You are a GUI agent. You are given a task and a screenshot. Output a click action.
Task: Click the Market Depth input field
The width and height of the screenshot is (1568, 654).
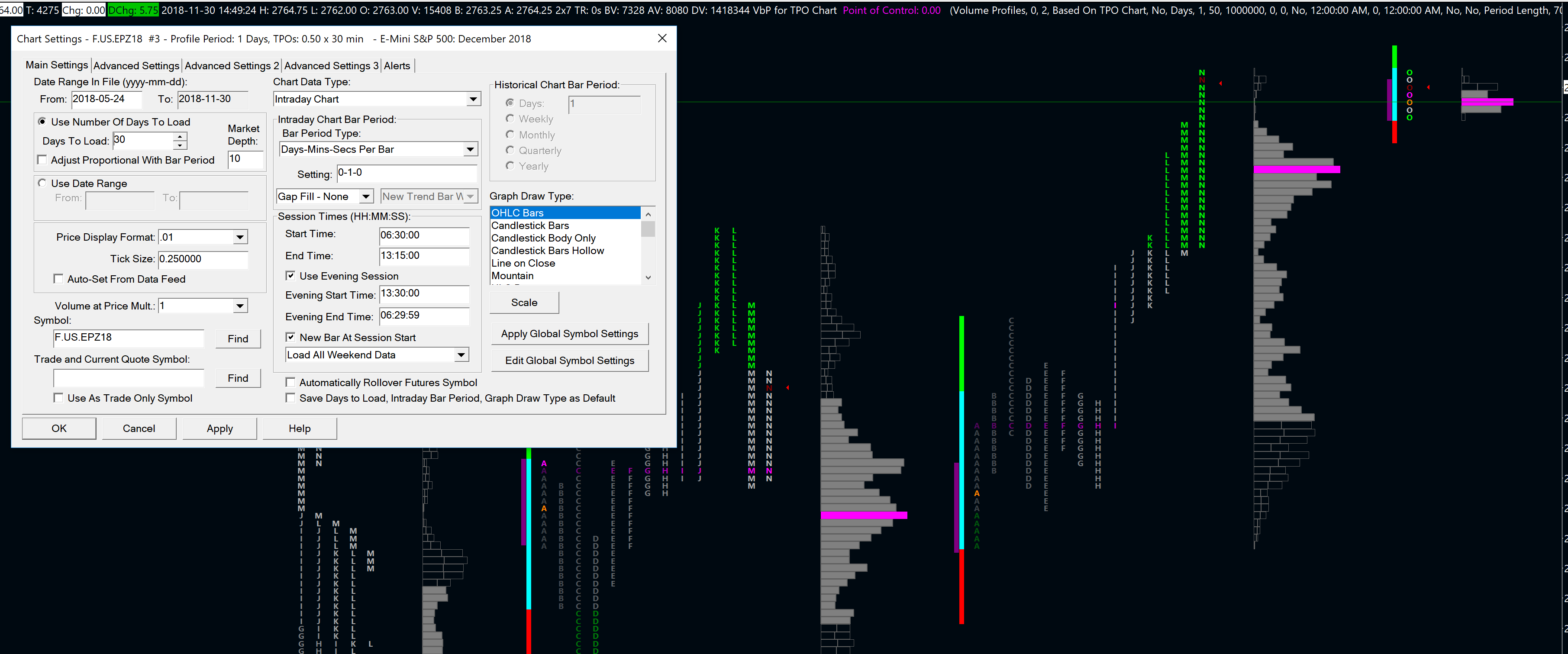point(245,159)
